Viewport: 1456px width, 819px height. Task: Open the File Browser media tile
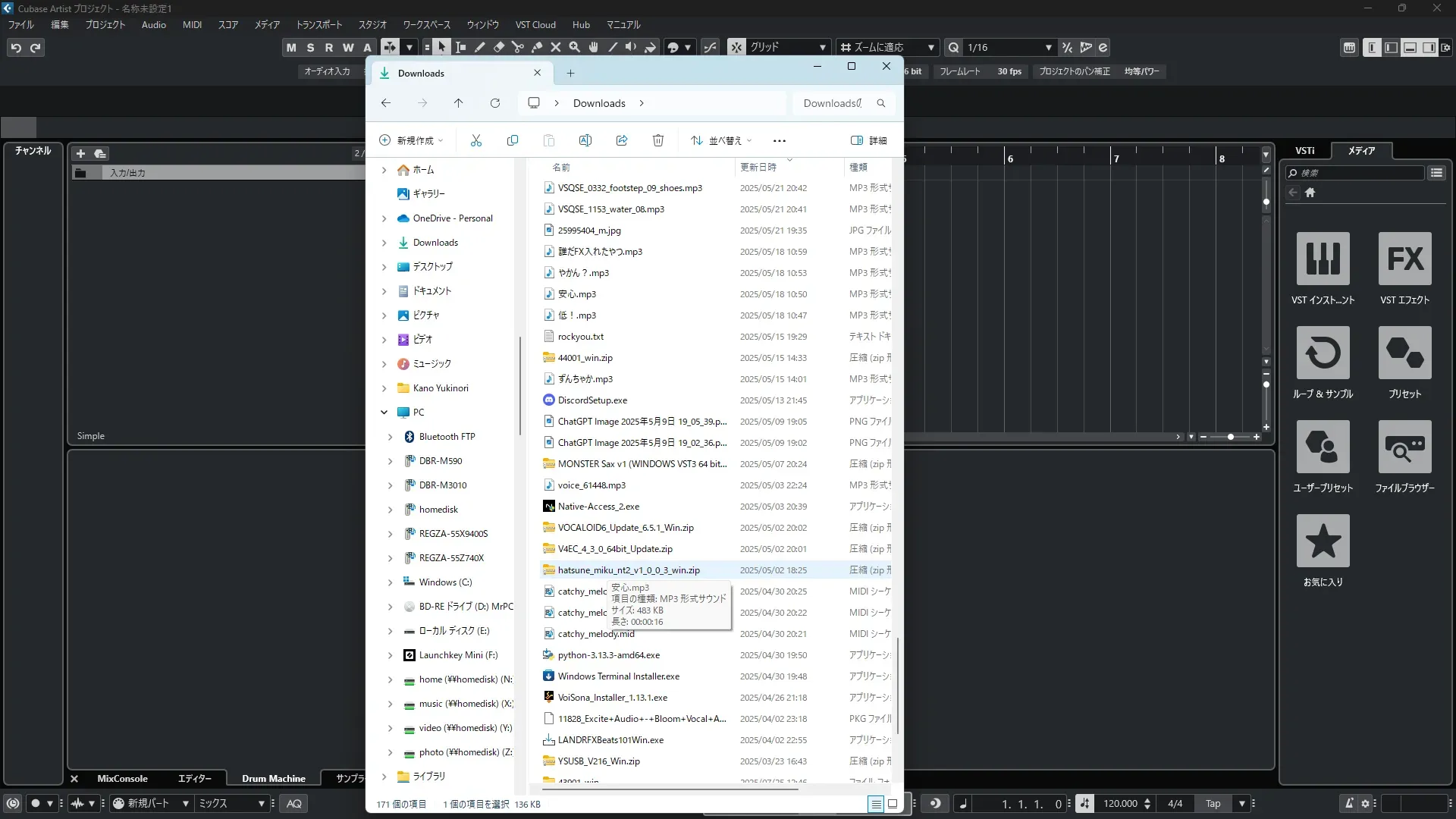point(1404,447)
